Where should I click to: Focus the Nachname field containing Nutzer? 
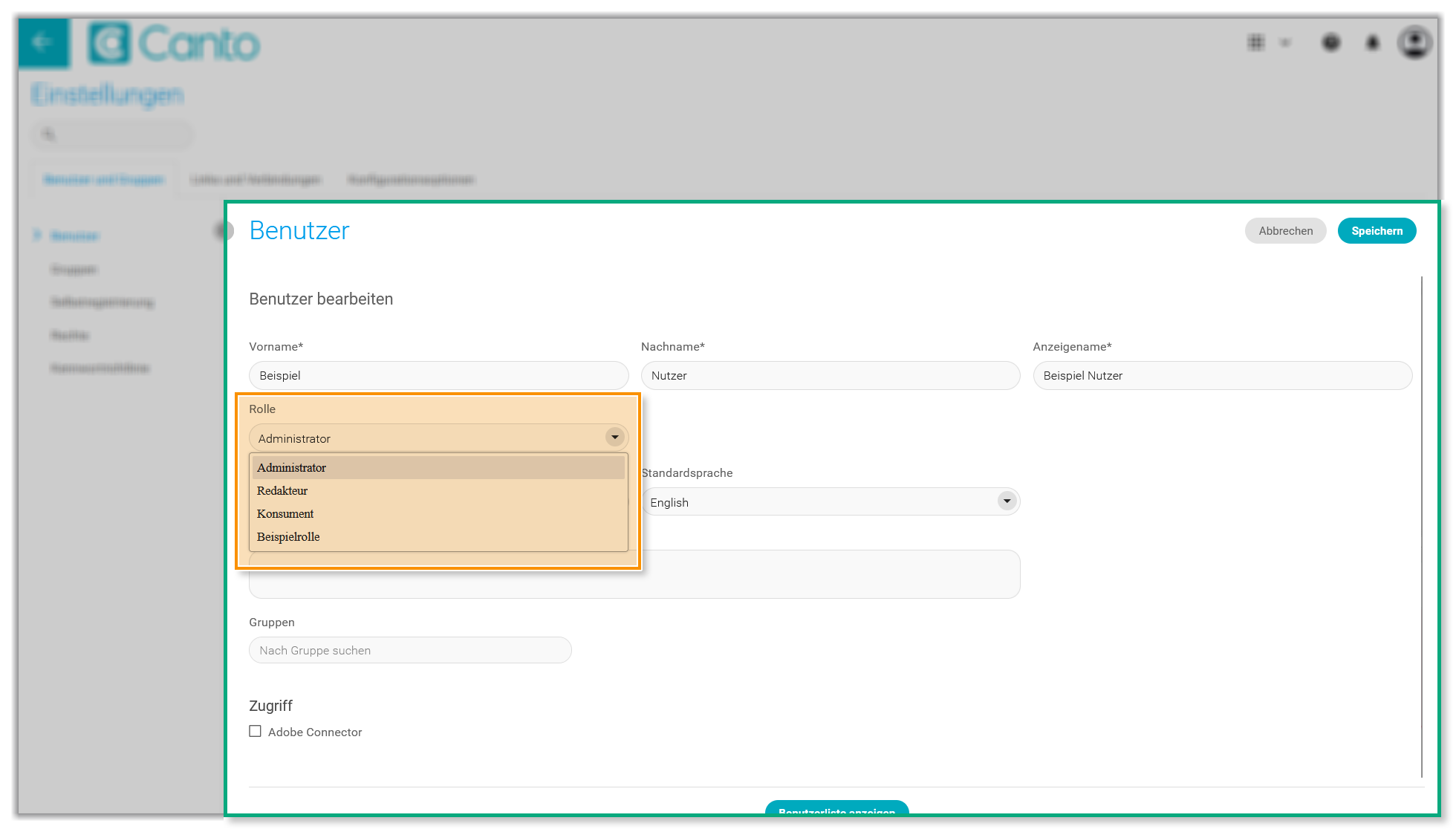[830, 375]
